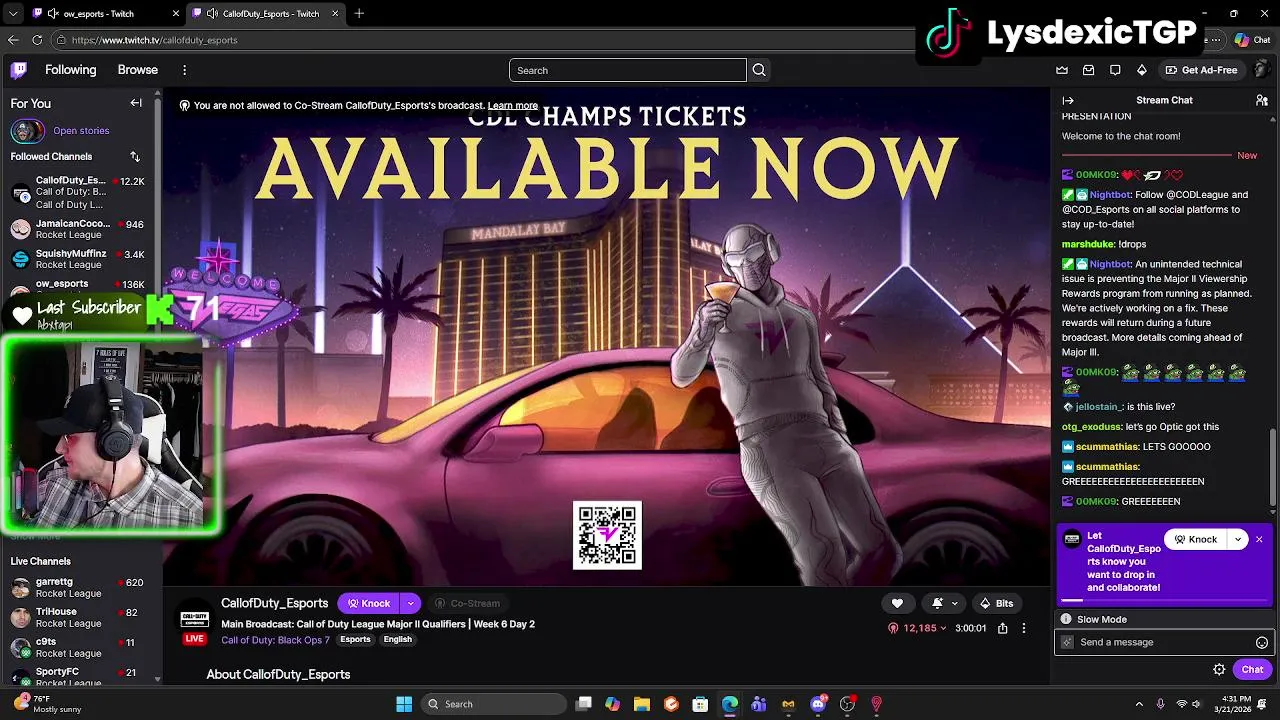Click the Esports tag
The image size is (1280, 720).
pos(355,639)
